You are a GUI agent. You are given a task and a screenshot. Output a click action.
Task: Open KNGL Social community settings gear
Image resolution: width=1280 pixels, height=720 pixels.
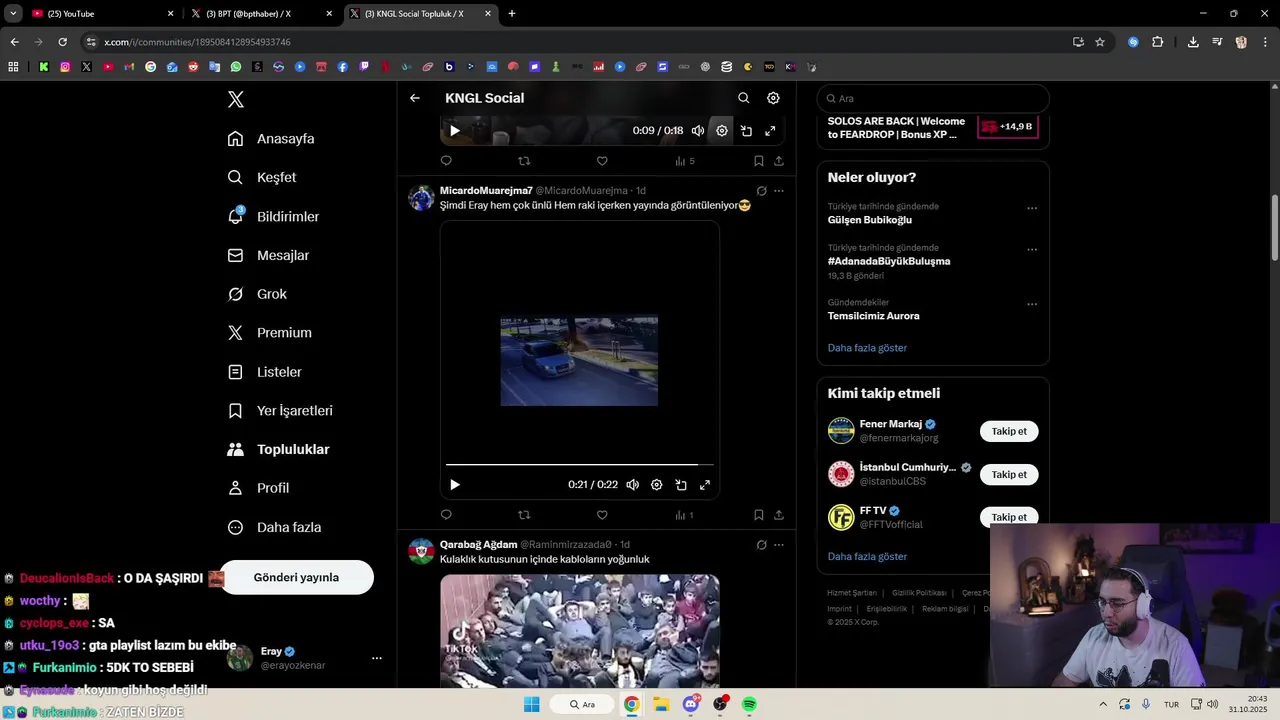[x=773, y=98]
